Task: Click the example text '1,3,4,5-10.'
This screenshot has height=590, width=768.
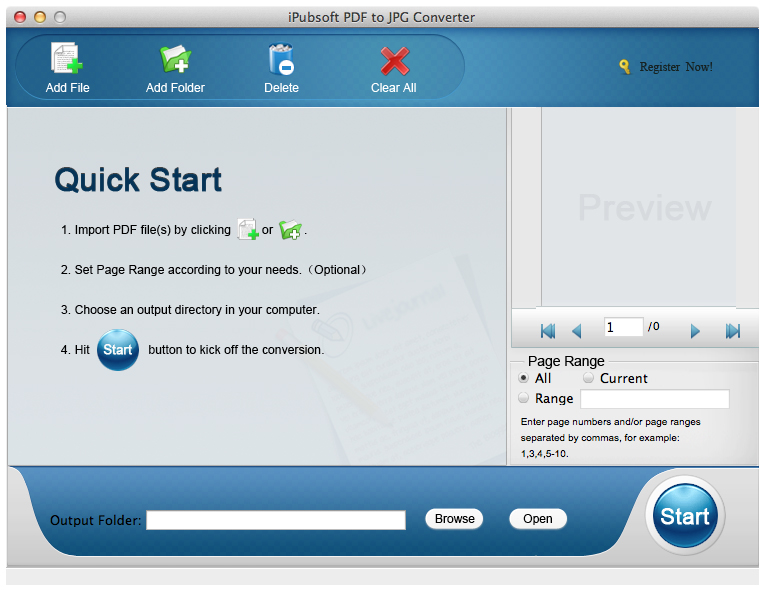Action: [545, 454]
